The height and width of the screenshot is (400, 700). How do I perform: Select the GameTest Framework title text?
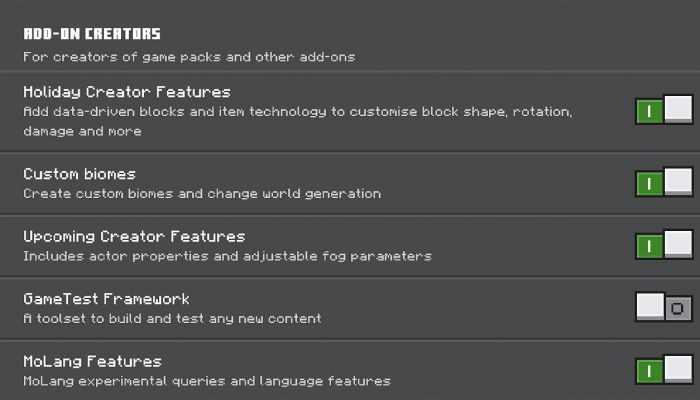point(106,299)
